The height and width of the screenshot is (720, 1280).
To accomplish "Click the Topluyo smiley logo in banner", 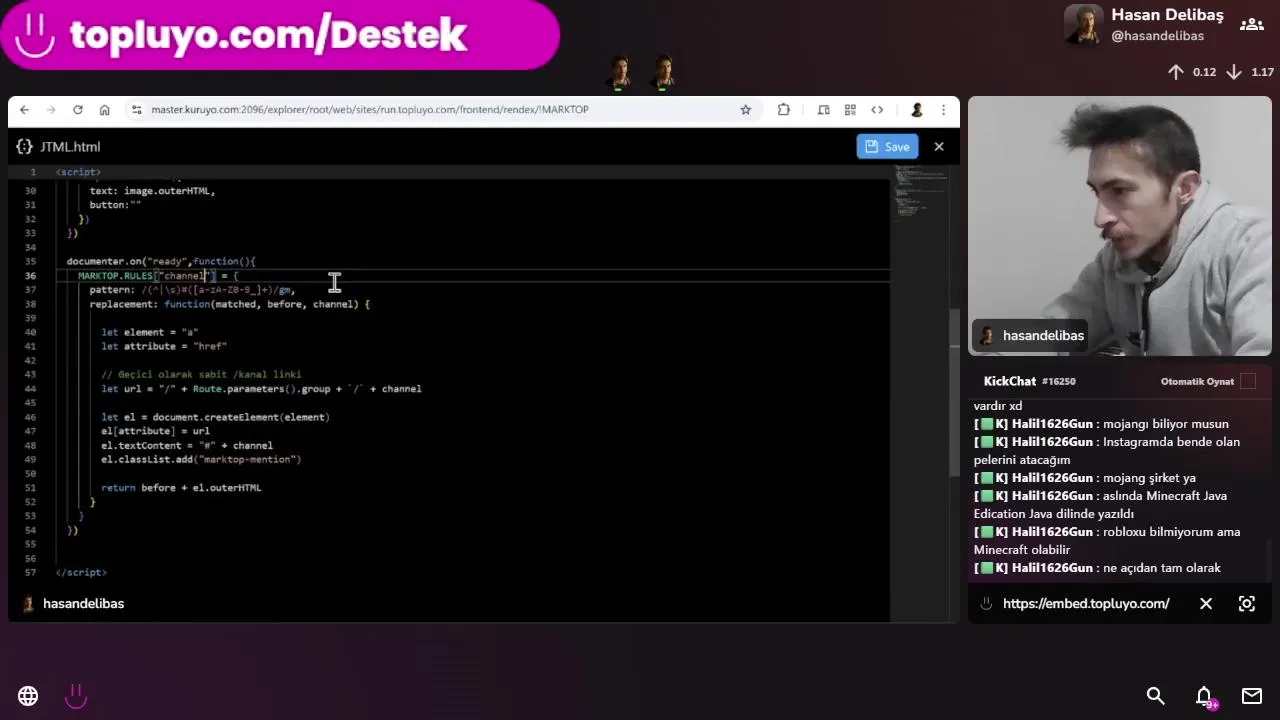I will [36, 36].
